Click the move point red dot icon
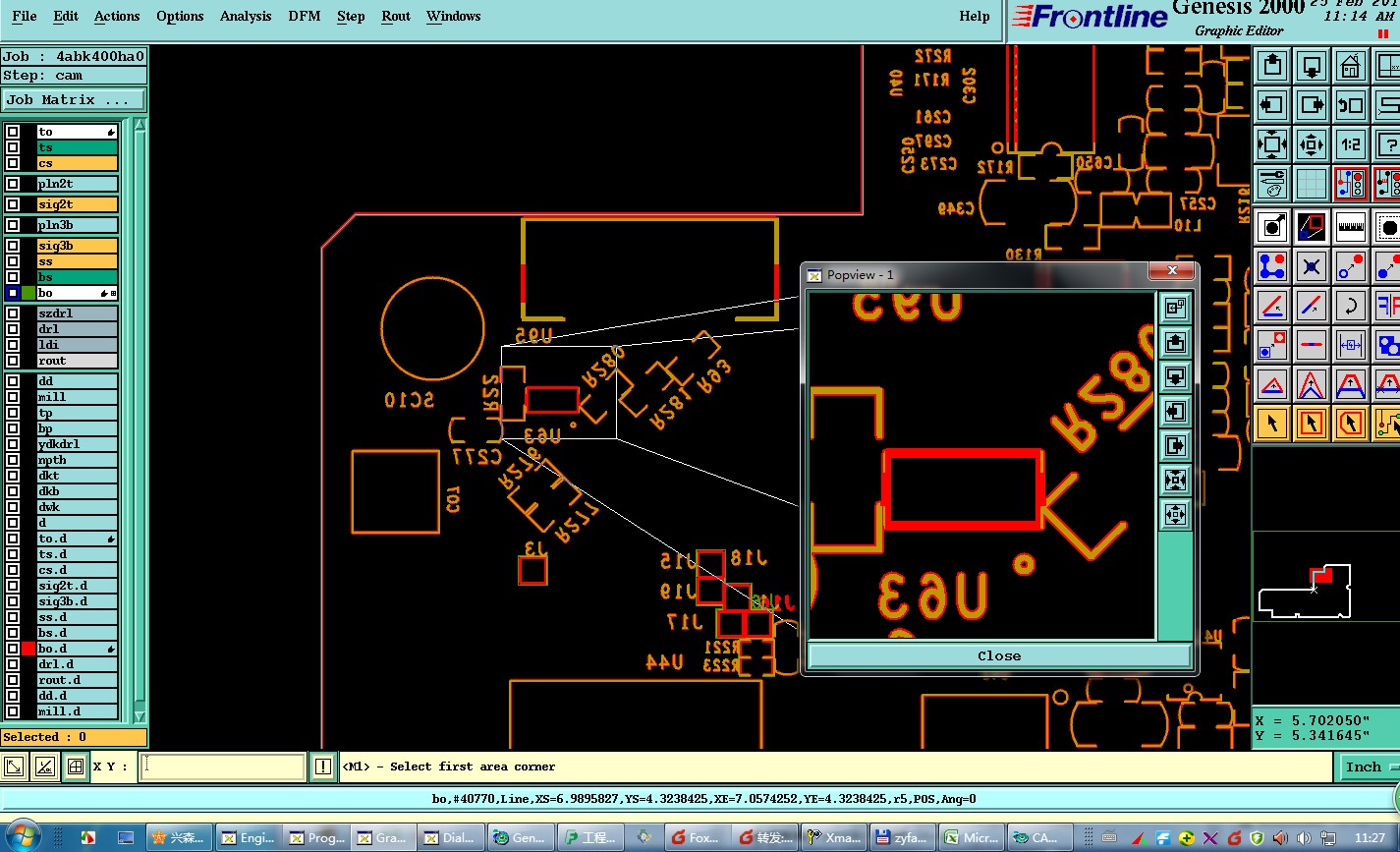 [x=1351, y=266]
